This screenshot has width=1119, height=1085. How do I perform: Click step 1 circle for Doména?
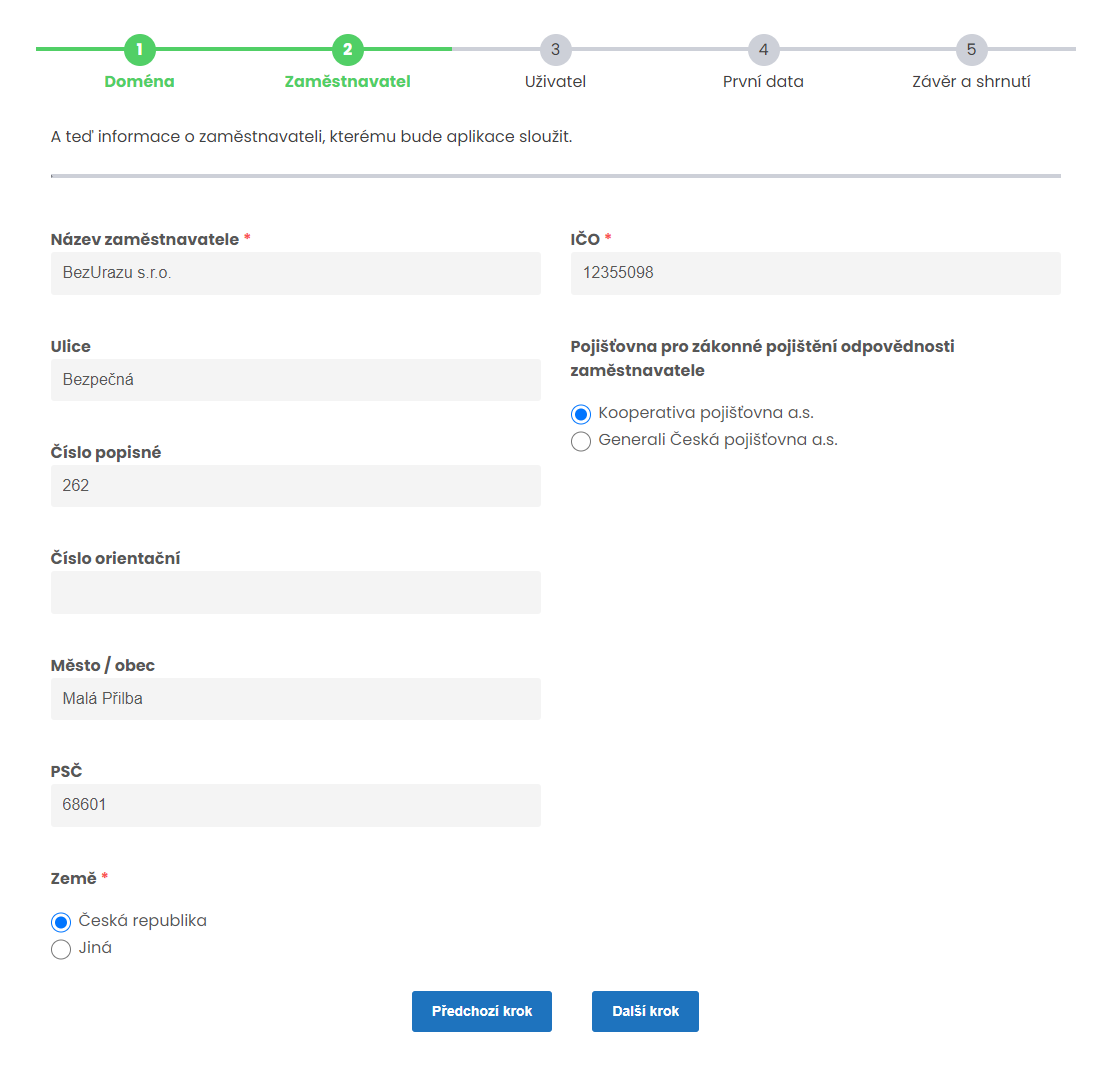[x=140, y=49]
